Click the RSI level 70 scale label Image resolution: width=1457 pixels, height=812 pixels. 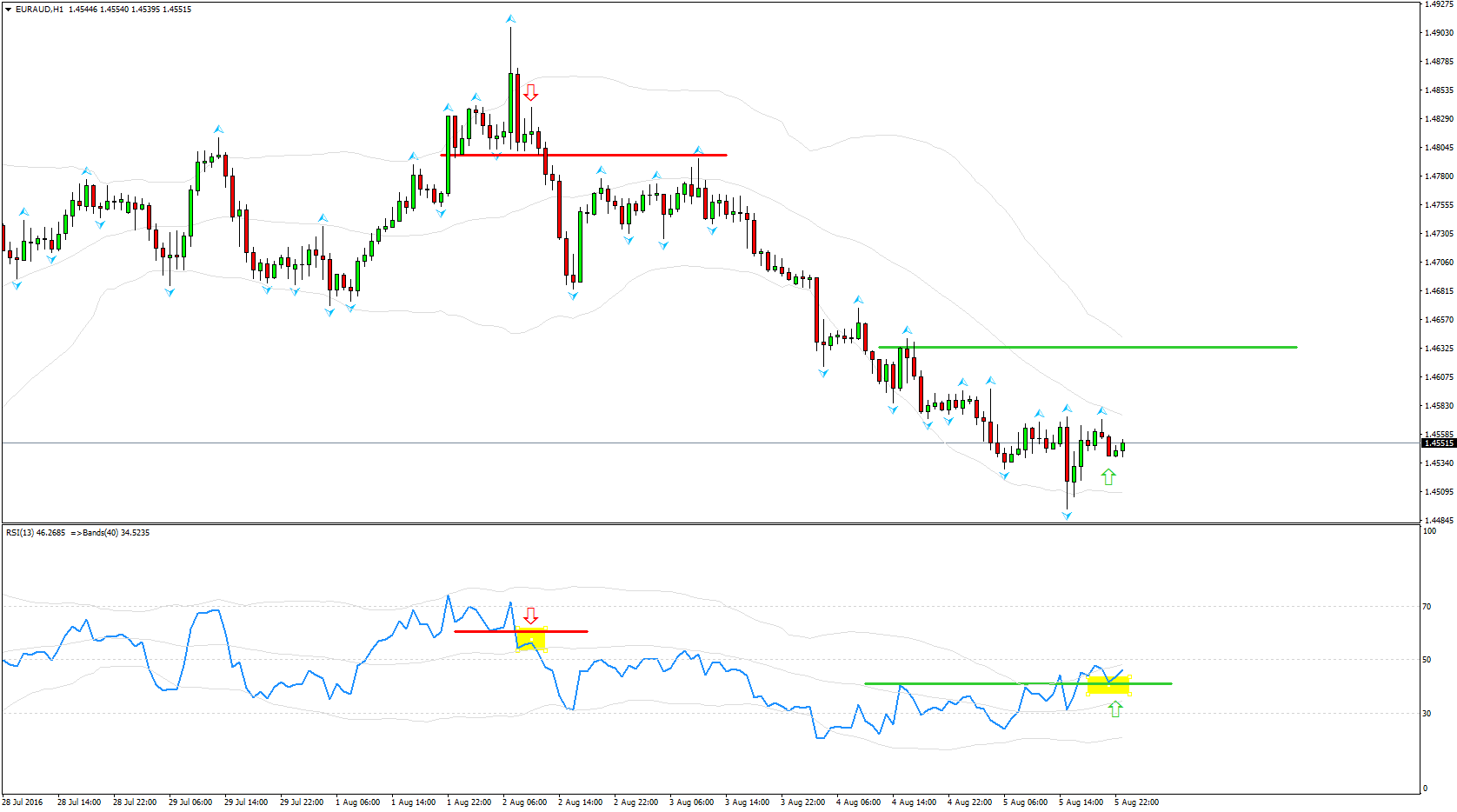tap(1427, 607)
